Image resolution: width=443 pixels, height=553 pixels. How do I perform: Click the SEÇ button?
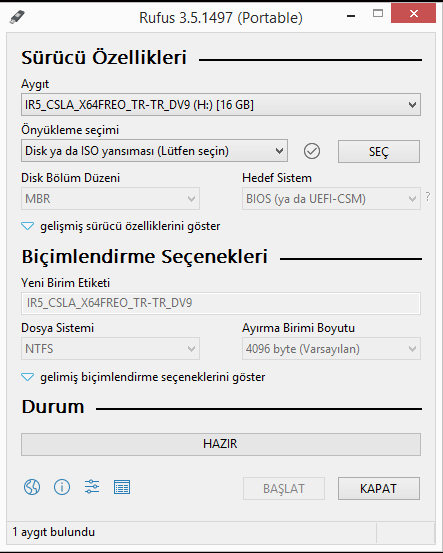click(x=379, y=151)
